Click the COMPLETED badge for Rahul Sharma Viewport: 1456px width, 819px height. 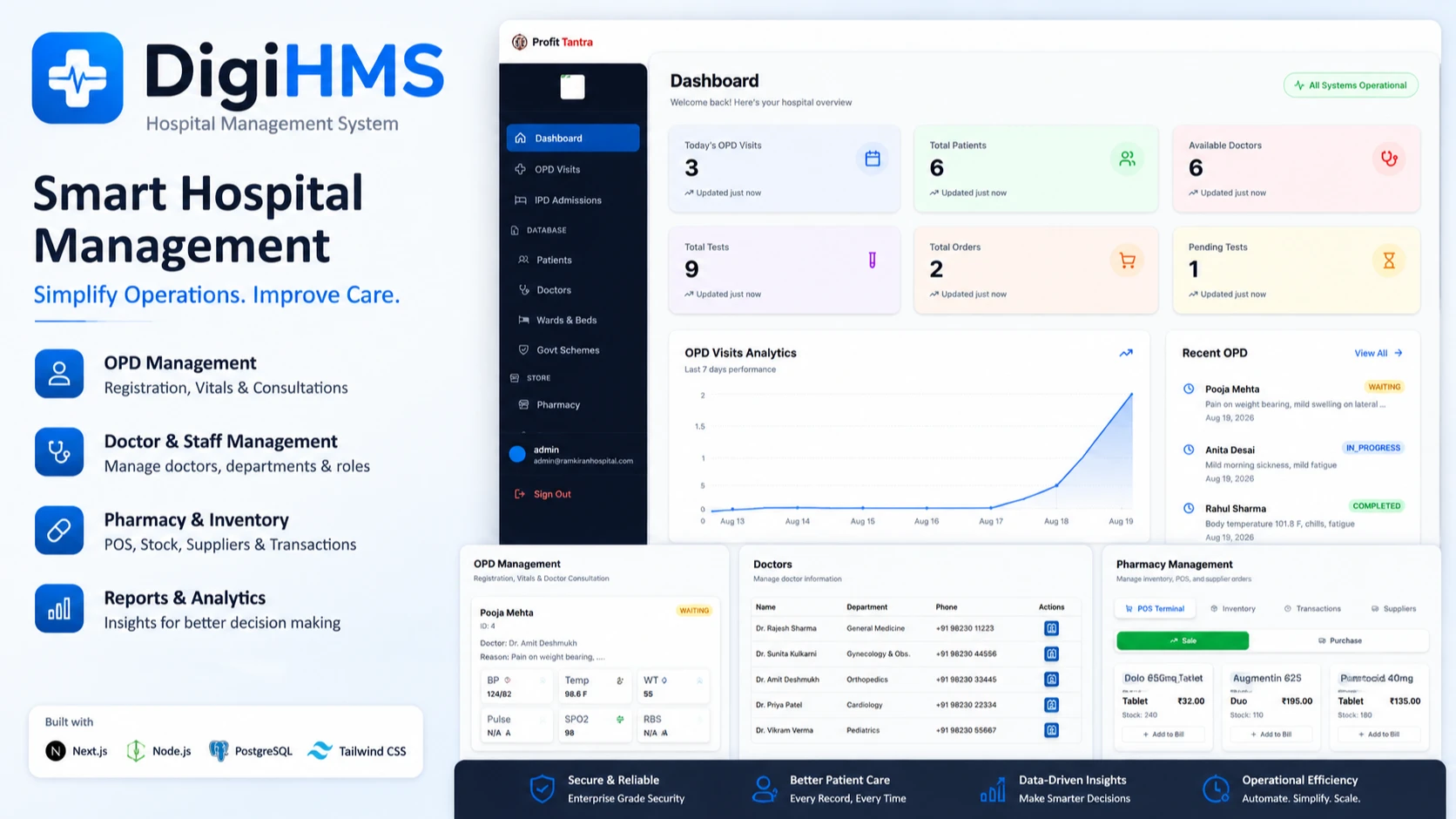[x=1377, y=505]
